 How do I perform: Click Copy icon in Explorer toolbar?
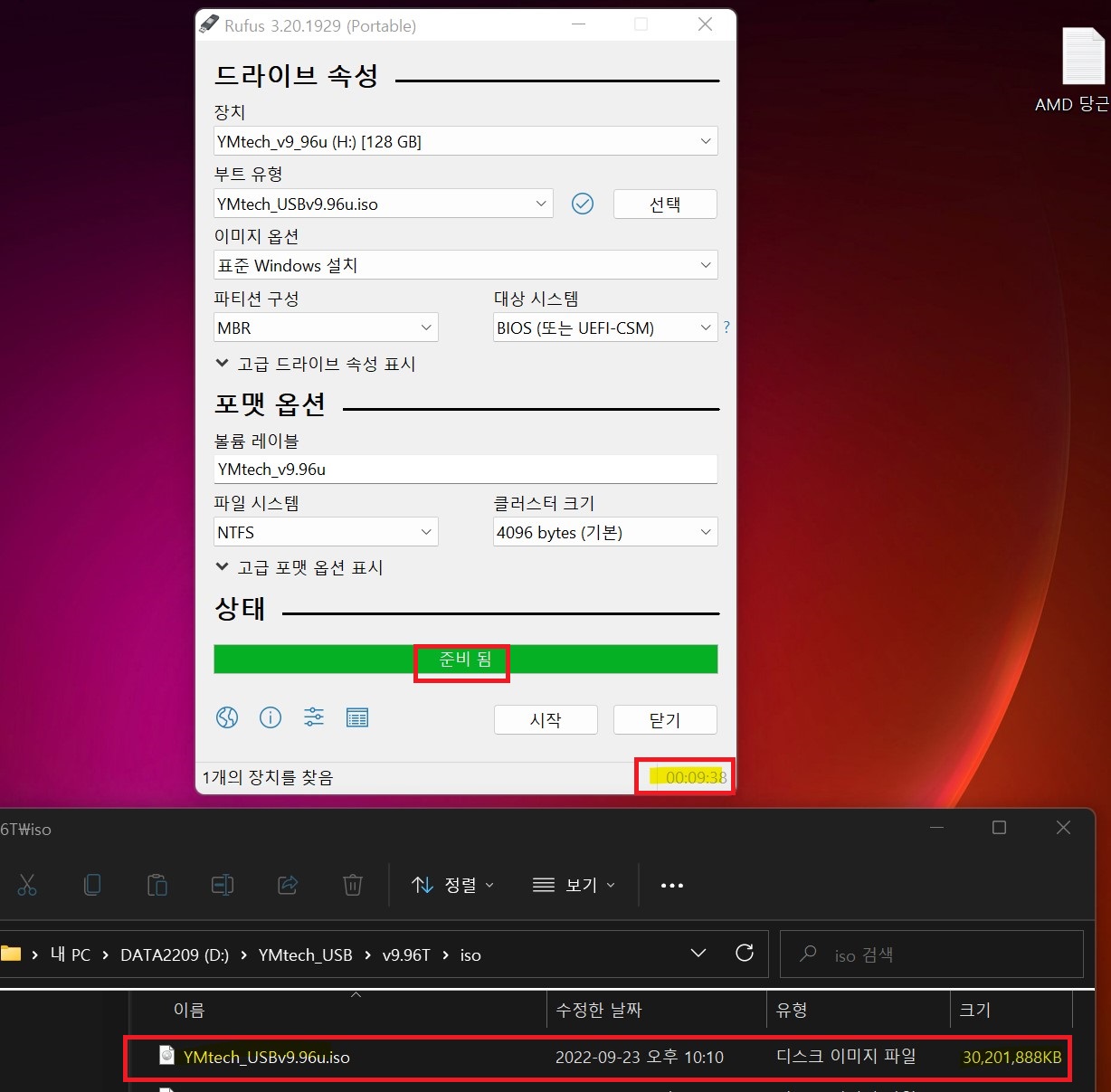click(x=92, y=885)
